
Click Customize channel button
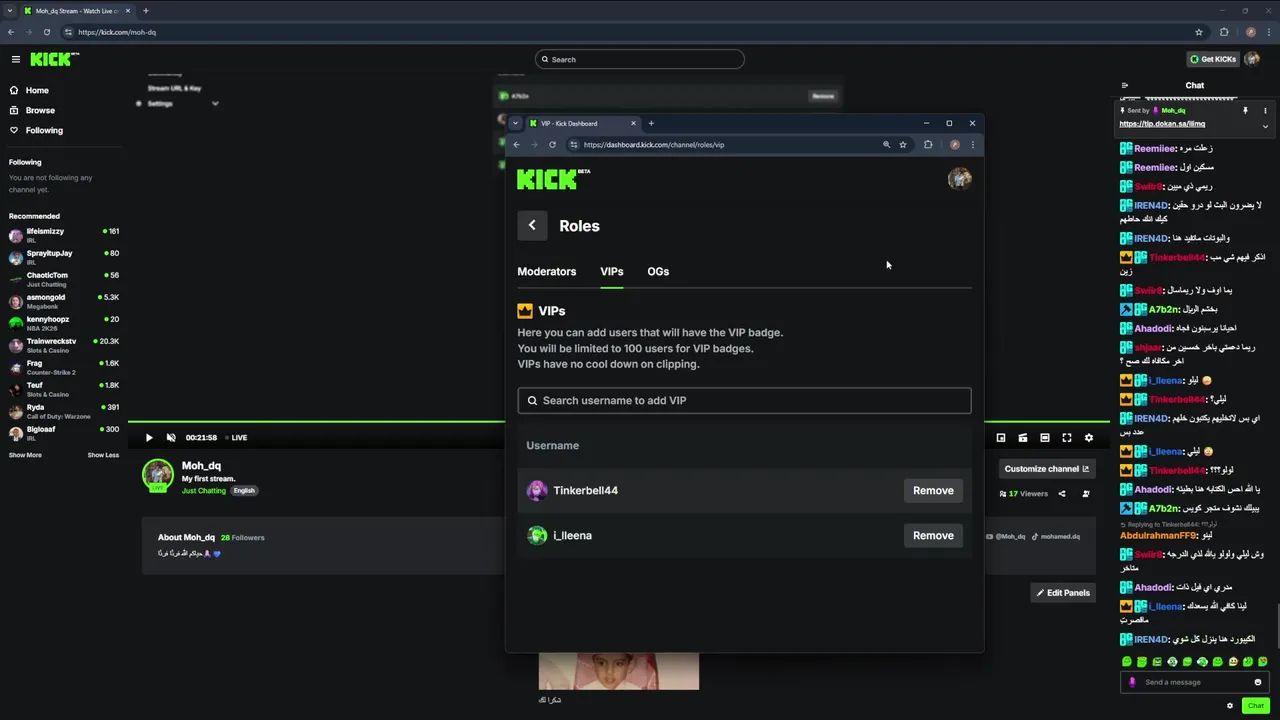click(x=1046, y=468)
